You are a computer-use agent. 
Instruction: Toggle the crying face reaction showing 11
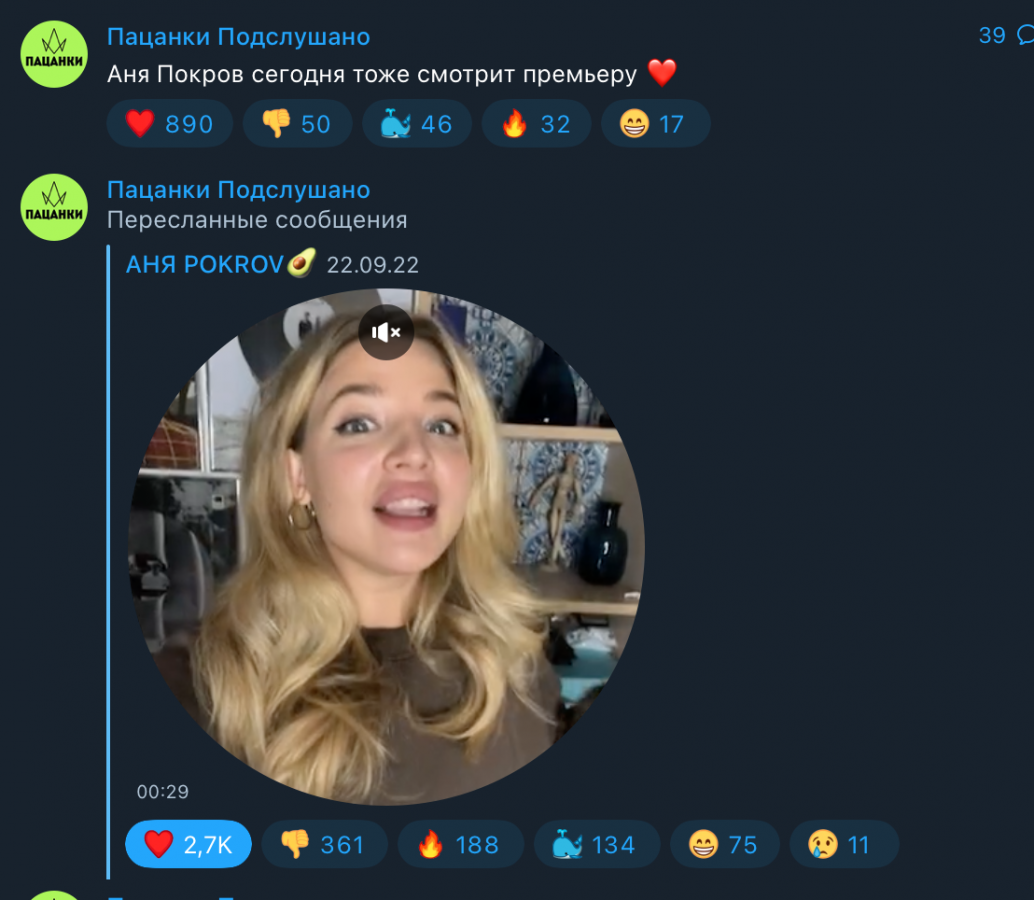(x=843, y=845)
